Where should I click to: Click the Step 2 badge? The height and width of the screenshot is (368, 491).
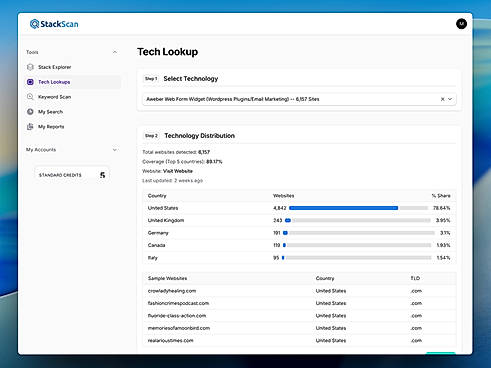(x=151, y=136)
